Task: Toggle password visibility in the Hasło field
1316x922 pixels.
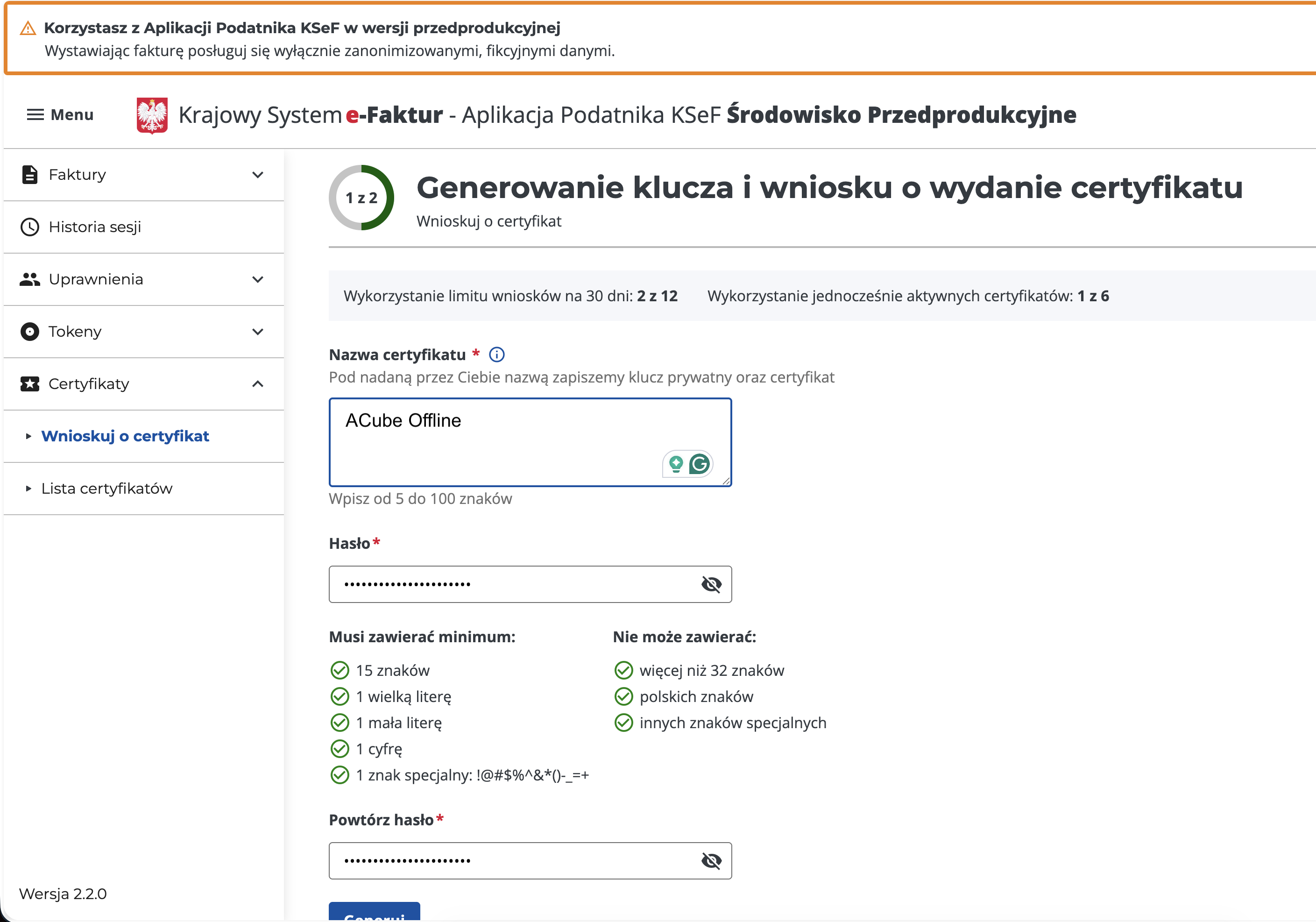Action: point(711,584)
